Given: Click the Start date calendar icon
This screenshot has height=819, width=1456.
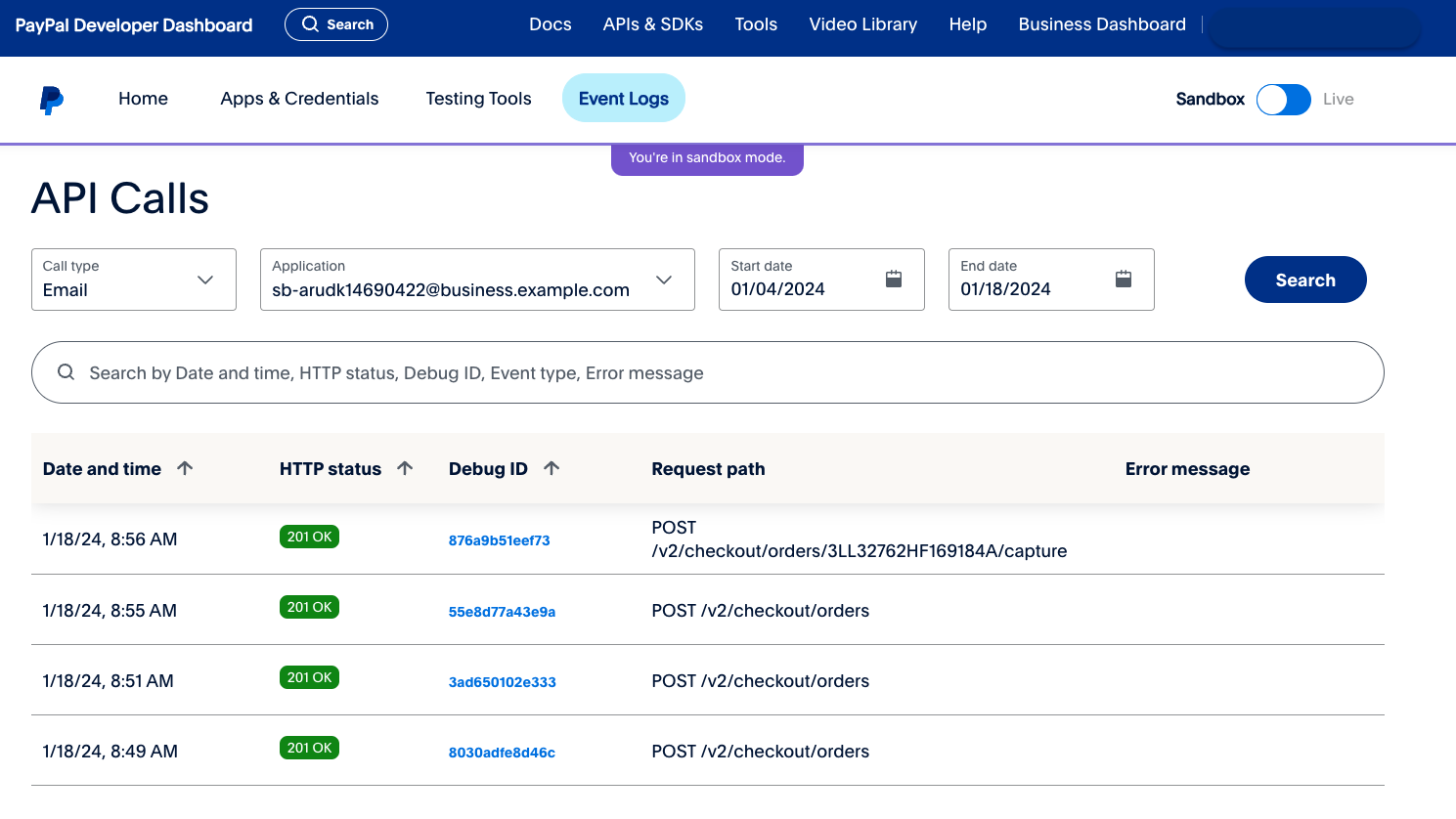Looking at the screenshot, I should click(x=893, y=278).
